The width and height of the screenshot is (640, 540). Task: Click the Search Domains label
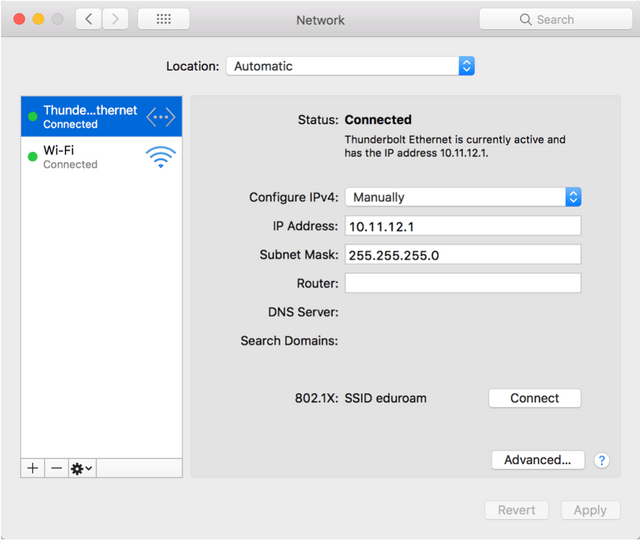tap(289, 341)
